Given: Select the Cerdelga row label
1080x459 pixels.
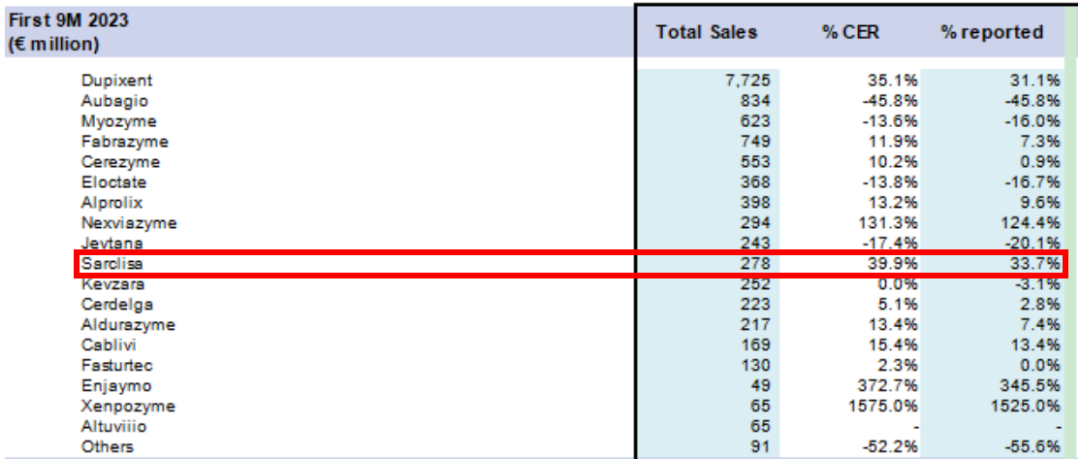Looking at the screenshot, I should 114,304.
